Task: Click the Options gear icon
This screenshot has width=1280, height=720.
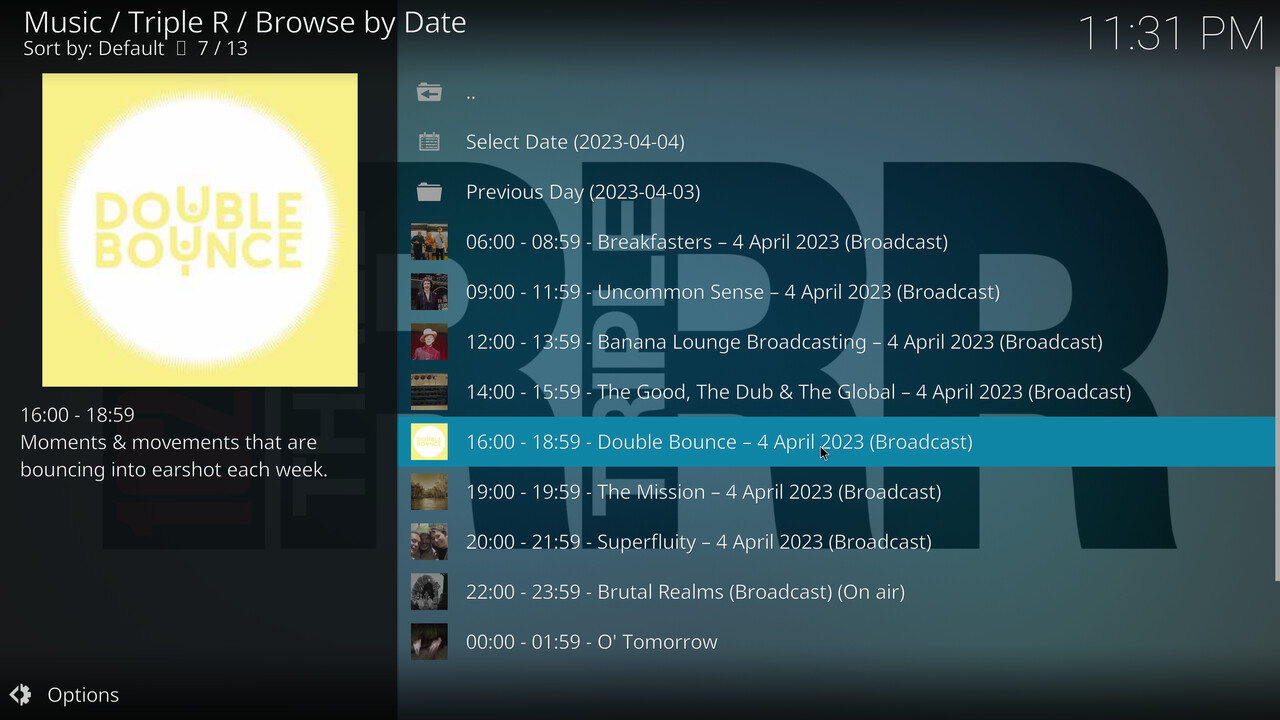Action: (x=20, y=695)
